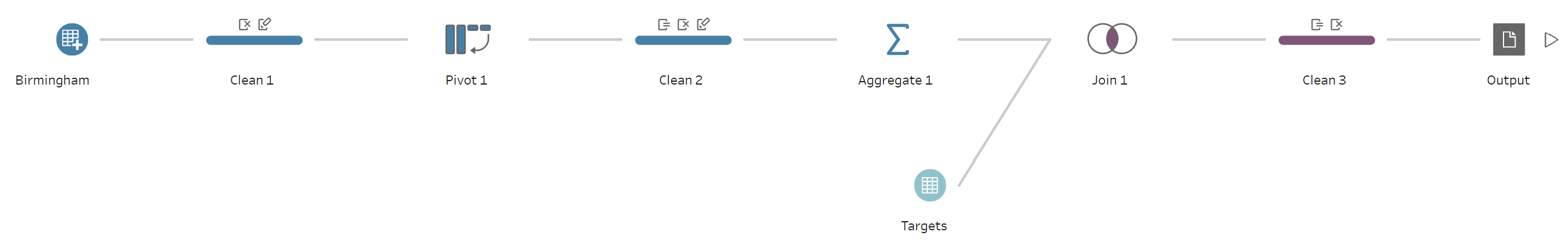Select the Birmingham input step icon

click(72, 39)
